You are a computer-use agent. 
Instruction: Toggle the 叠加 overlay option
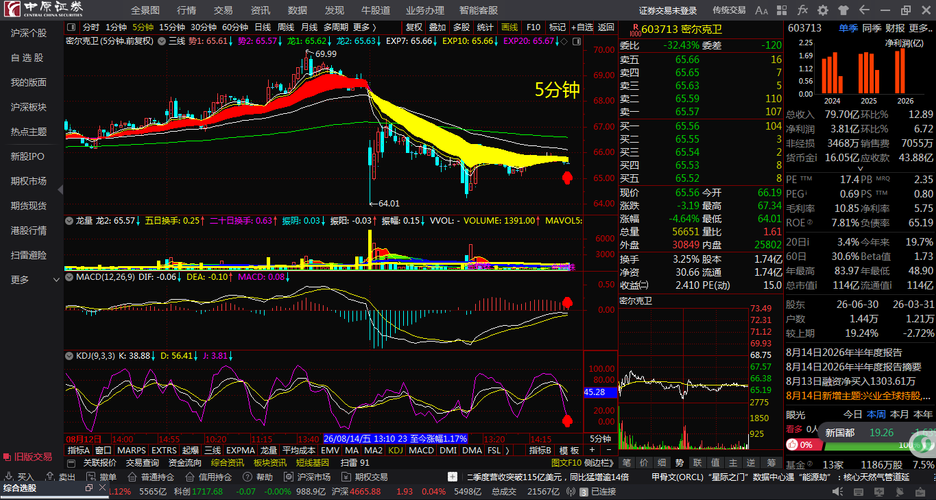coord(438,27)
